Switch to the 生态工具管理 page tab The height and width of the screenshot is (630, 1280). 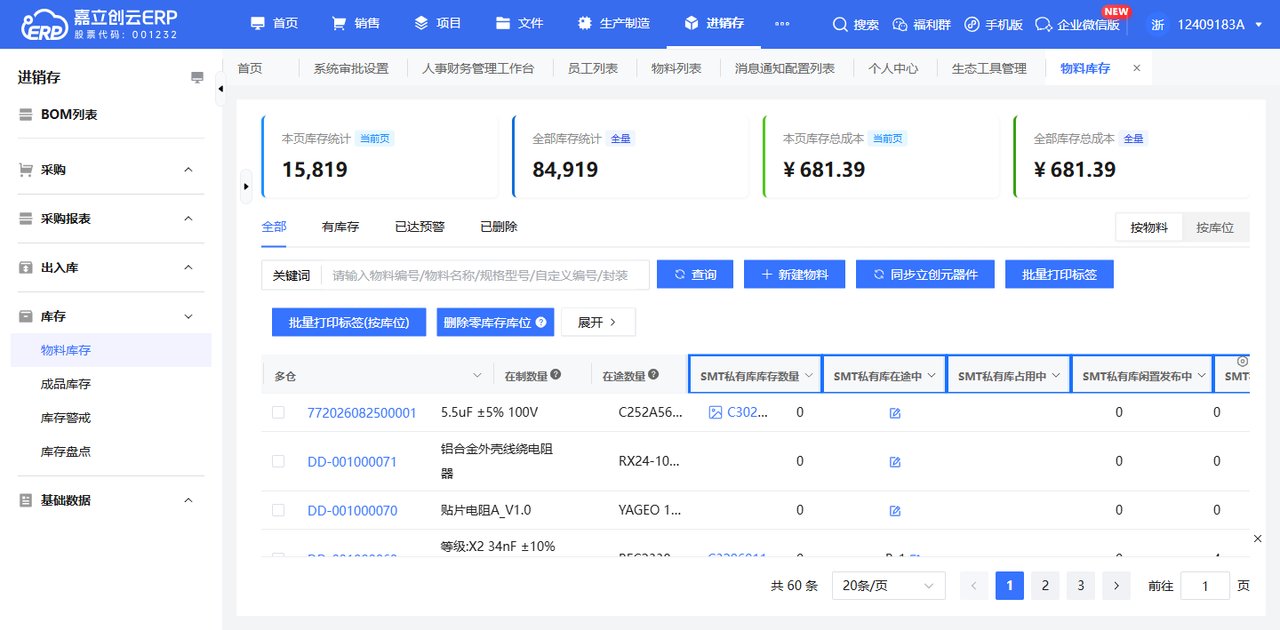(989, 68)
